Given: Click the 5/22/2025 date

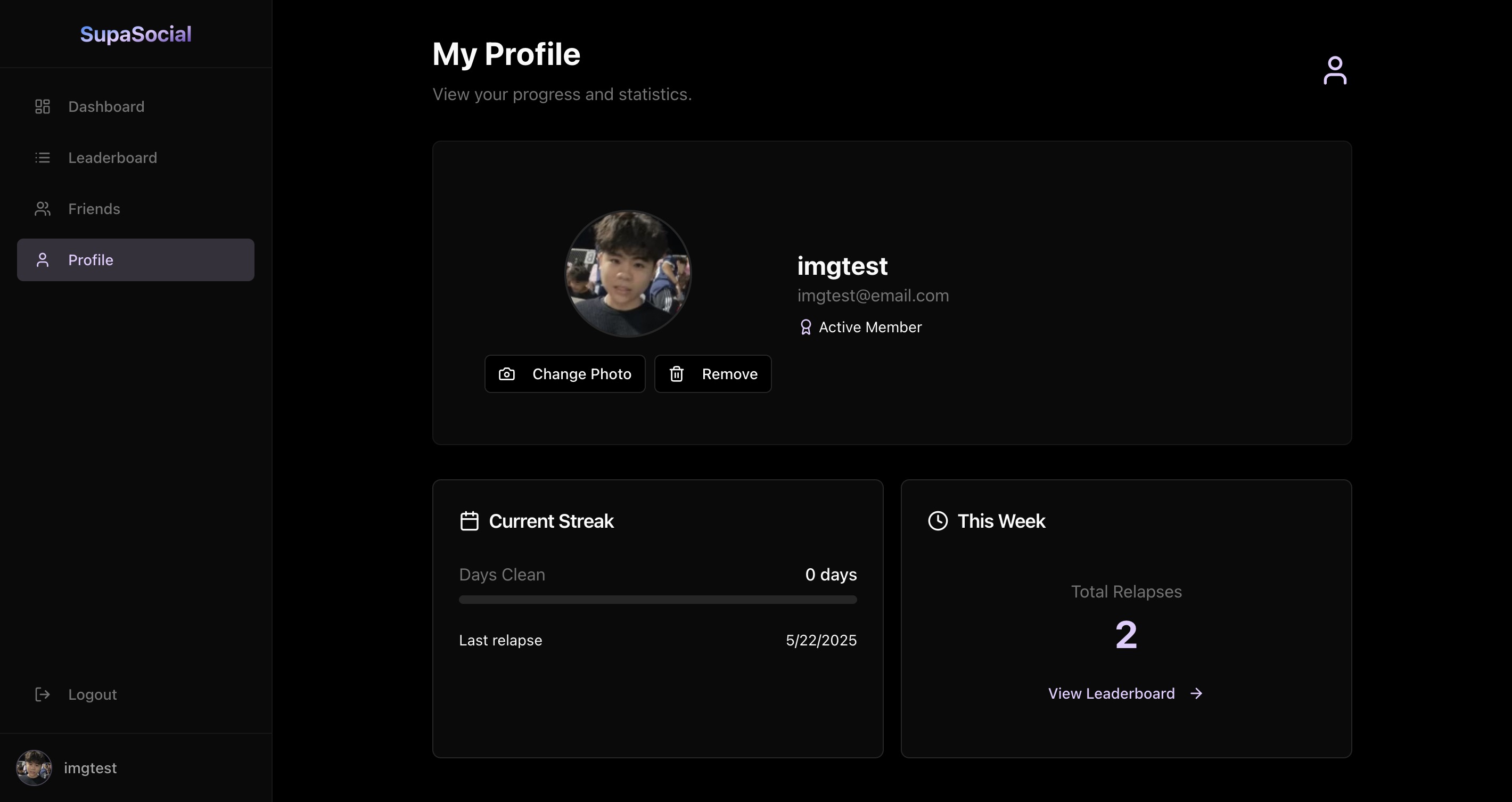Looking at the screenshot, I should [x=821, y=640].
